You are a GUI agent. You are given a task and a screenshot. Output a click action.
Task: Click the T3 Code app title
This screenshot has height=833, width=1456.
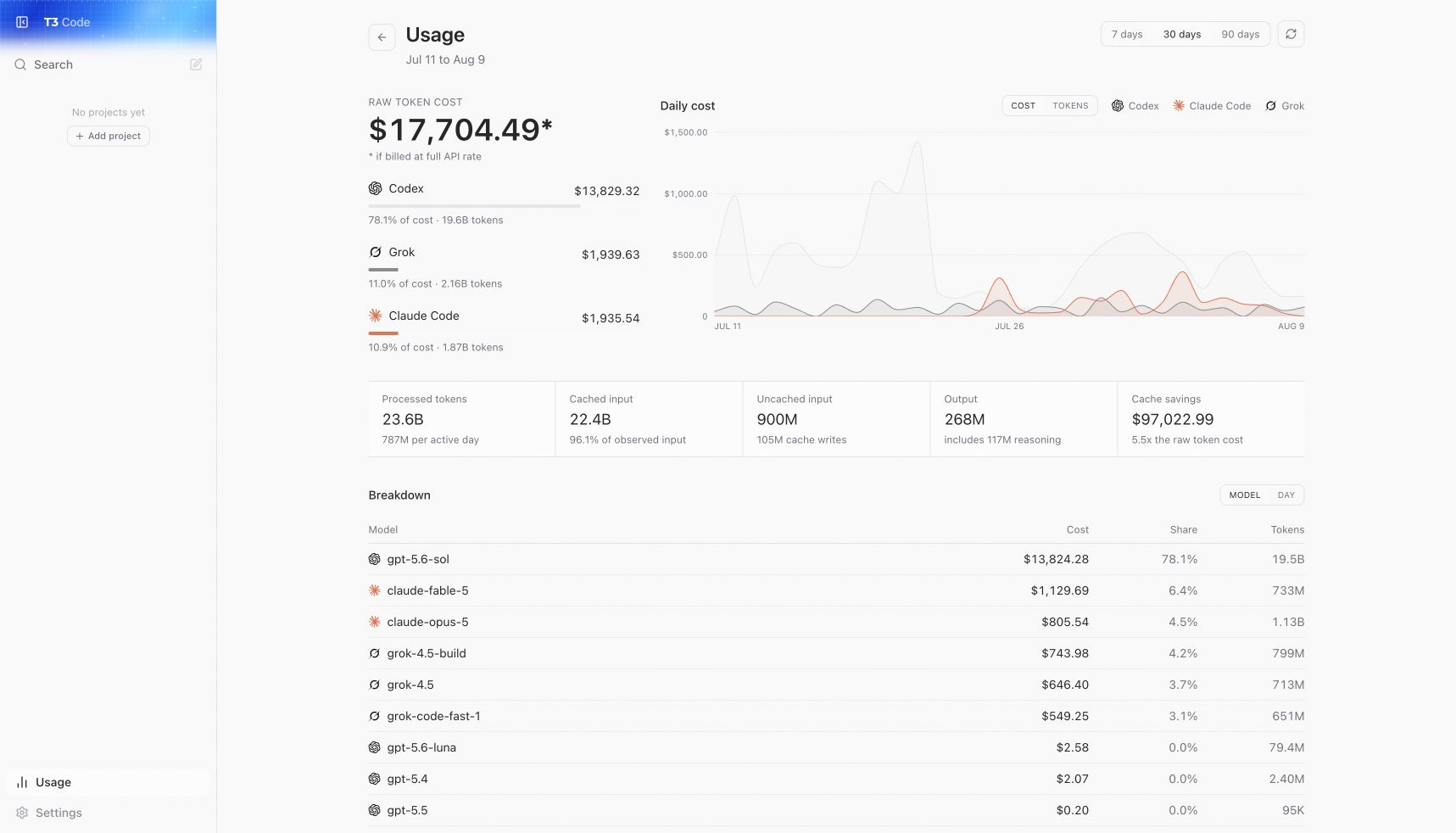[67, 22]
